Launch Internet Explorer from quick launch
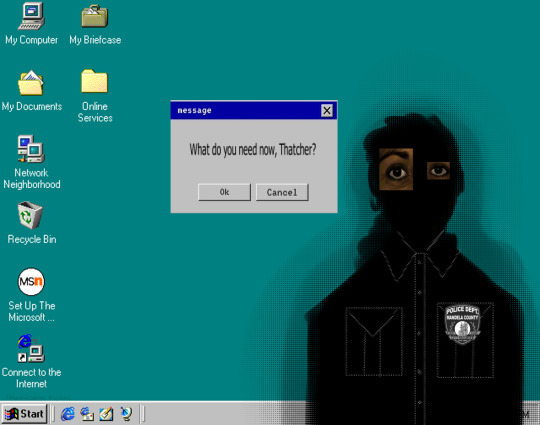Screen dimensions: 540x425 click(x=68, y=414)
